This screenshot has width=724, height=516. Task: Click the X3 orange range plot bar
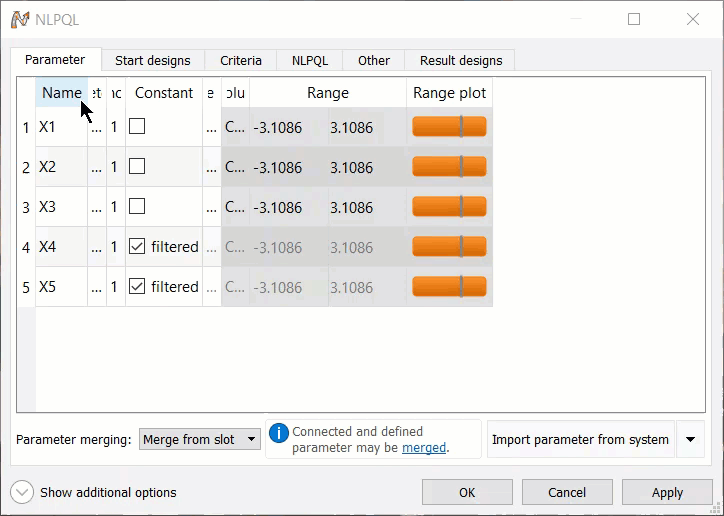(x=449, y=207)
